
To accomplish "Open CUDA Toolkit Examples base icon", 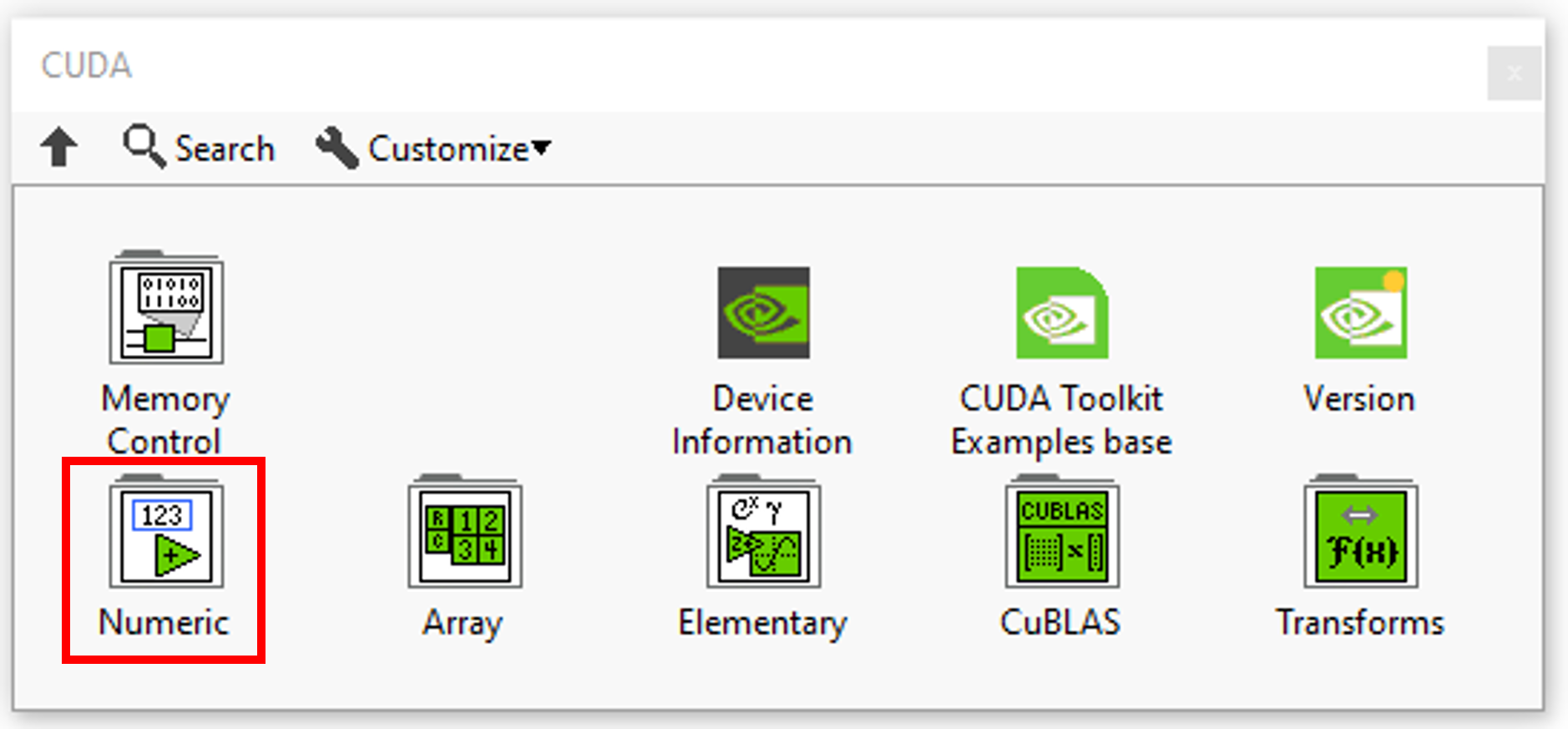I will (x=1061, y=312).
